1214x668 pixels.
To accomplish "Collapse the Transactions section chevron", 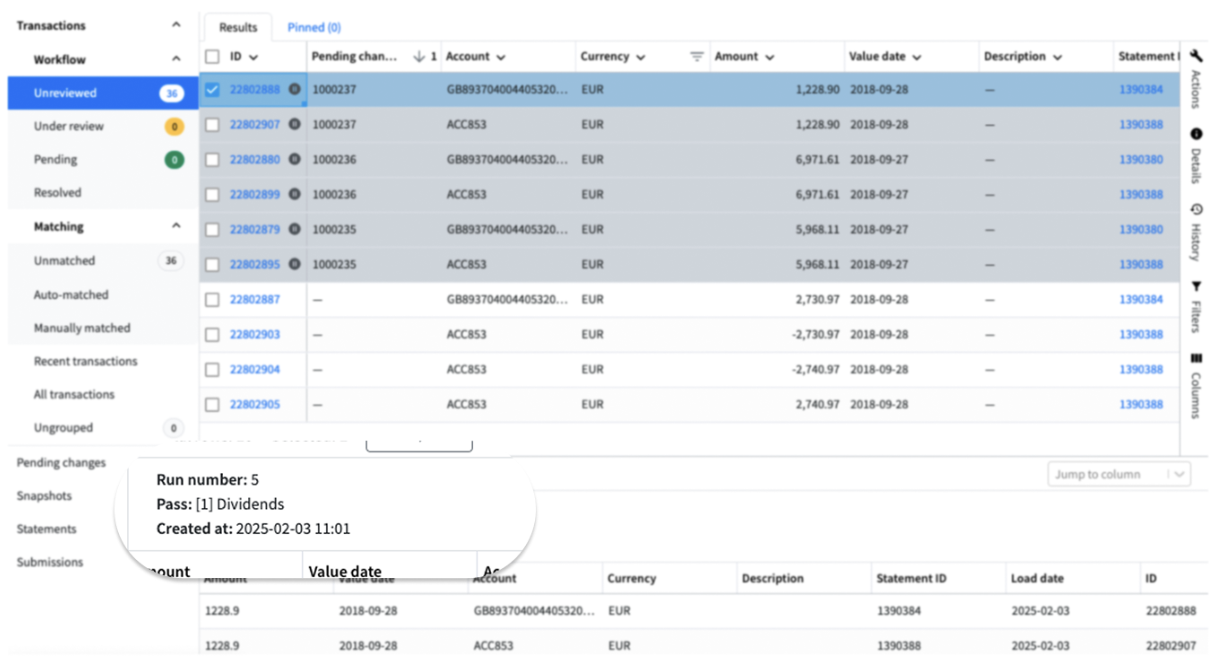I will [x=177, y=25].
